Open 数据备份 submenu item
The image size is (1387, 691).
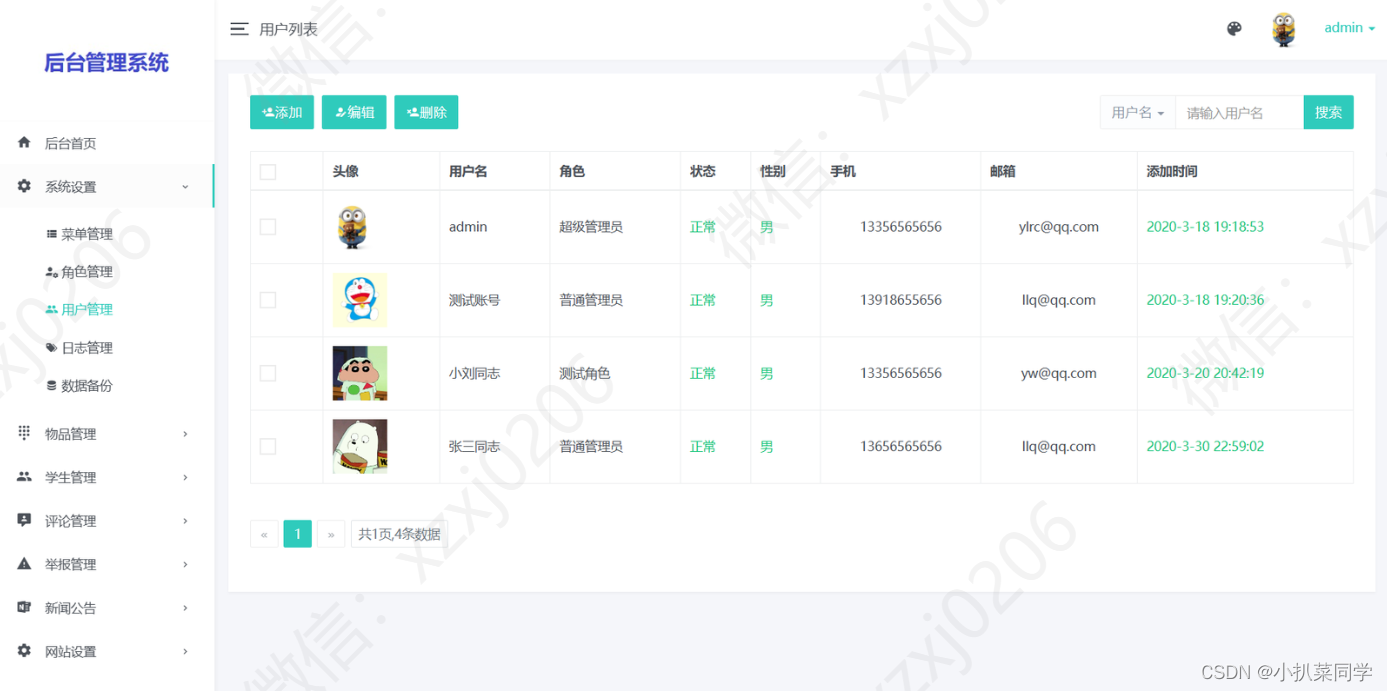(87, 386)
